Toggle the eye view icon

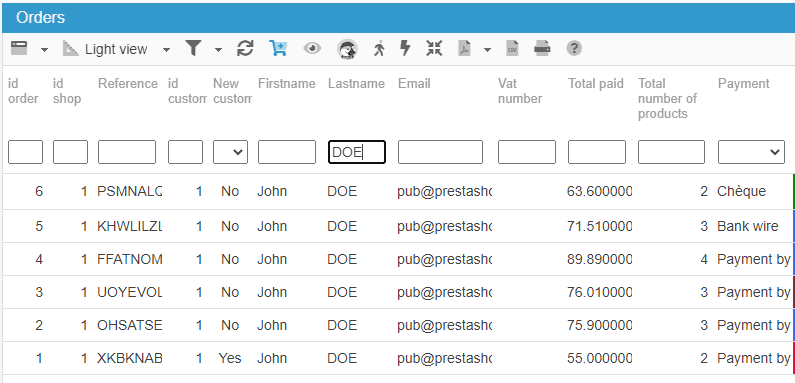[312, 48]
